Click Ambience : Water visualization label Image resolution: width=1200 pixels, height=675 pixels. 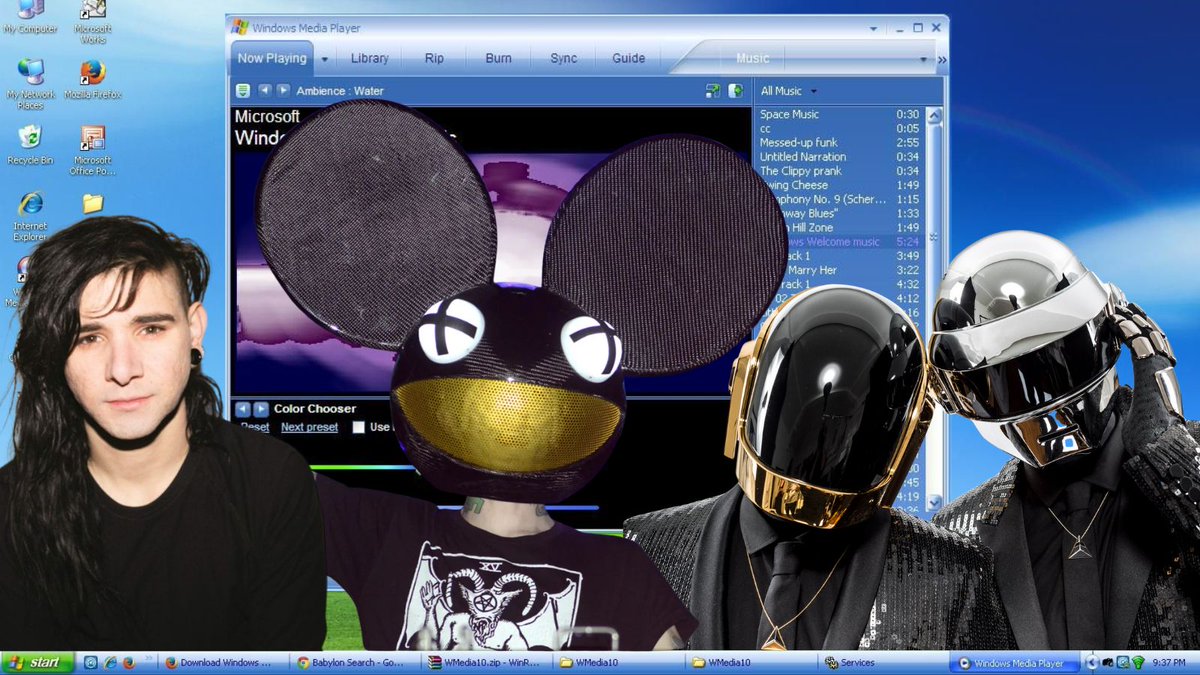[339, 91]
